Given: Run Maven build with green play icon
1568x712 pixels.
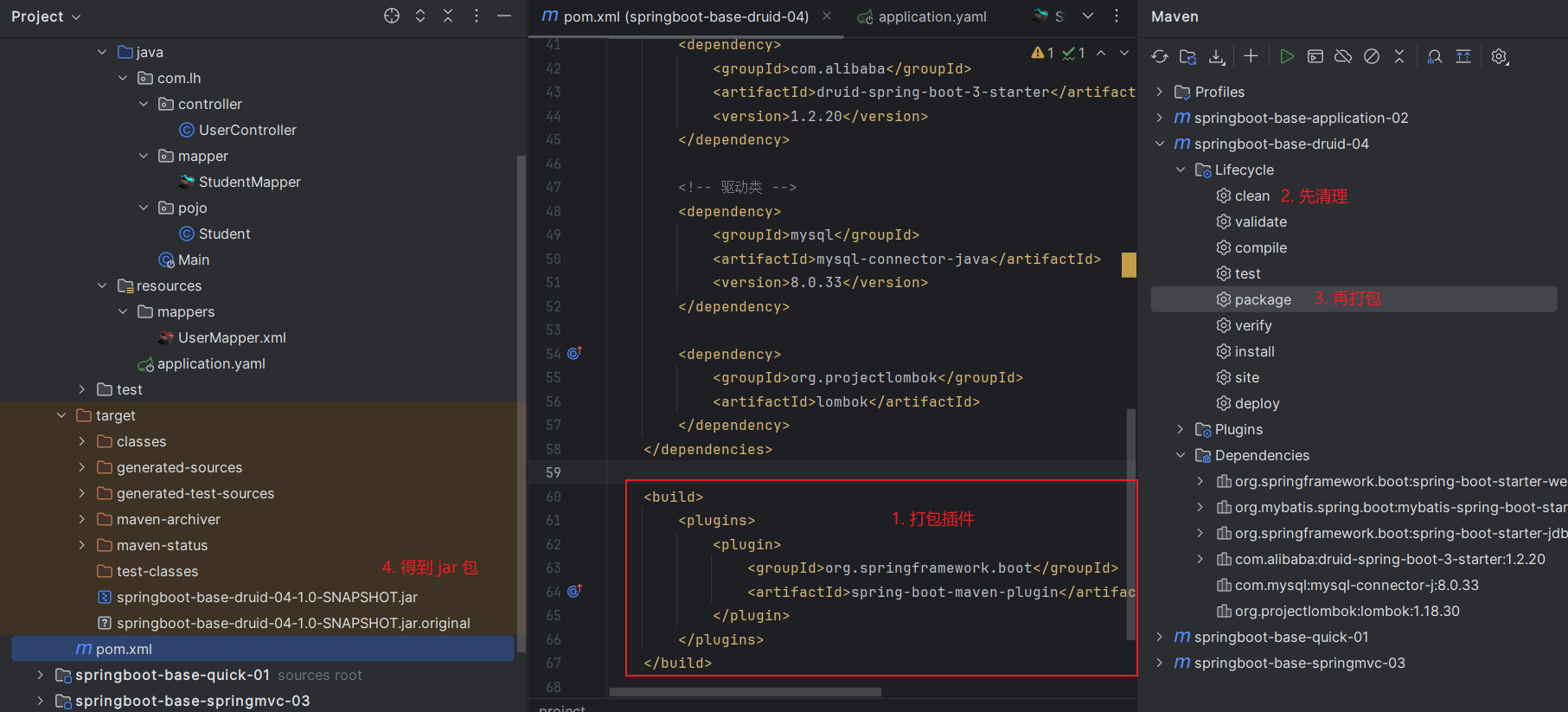Looking at the screenshot, I should coord(1287,56).
